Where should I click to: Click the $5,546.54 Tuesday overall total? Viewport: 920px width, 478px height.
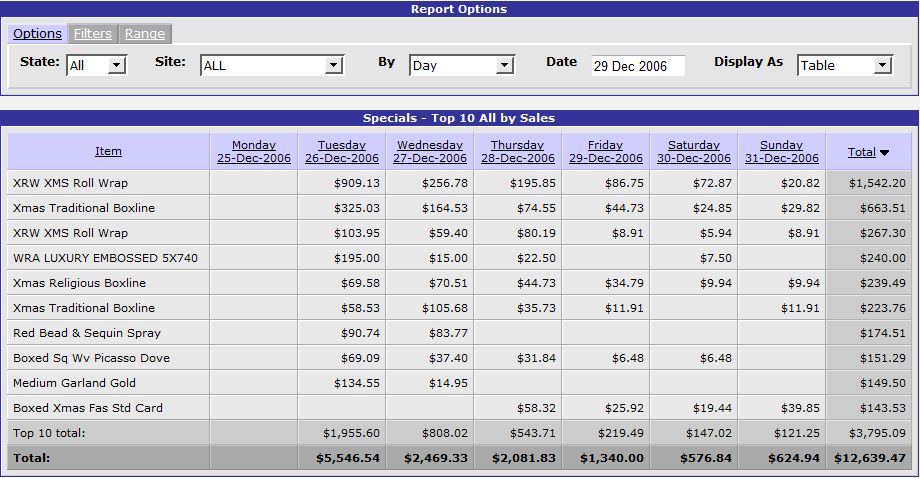click(348, 458)
